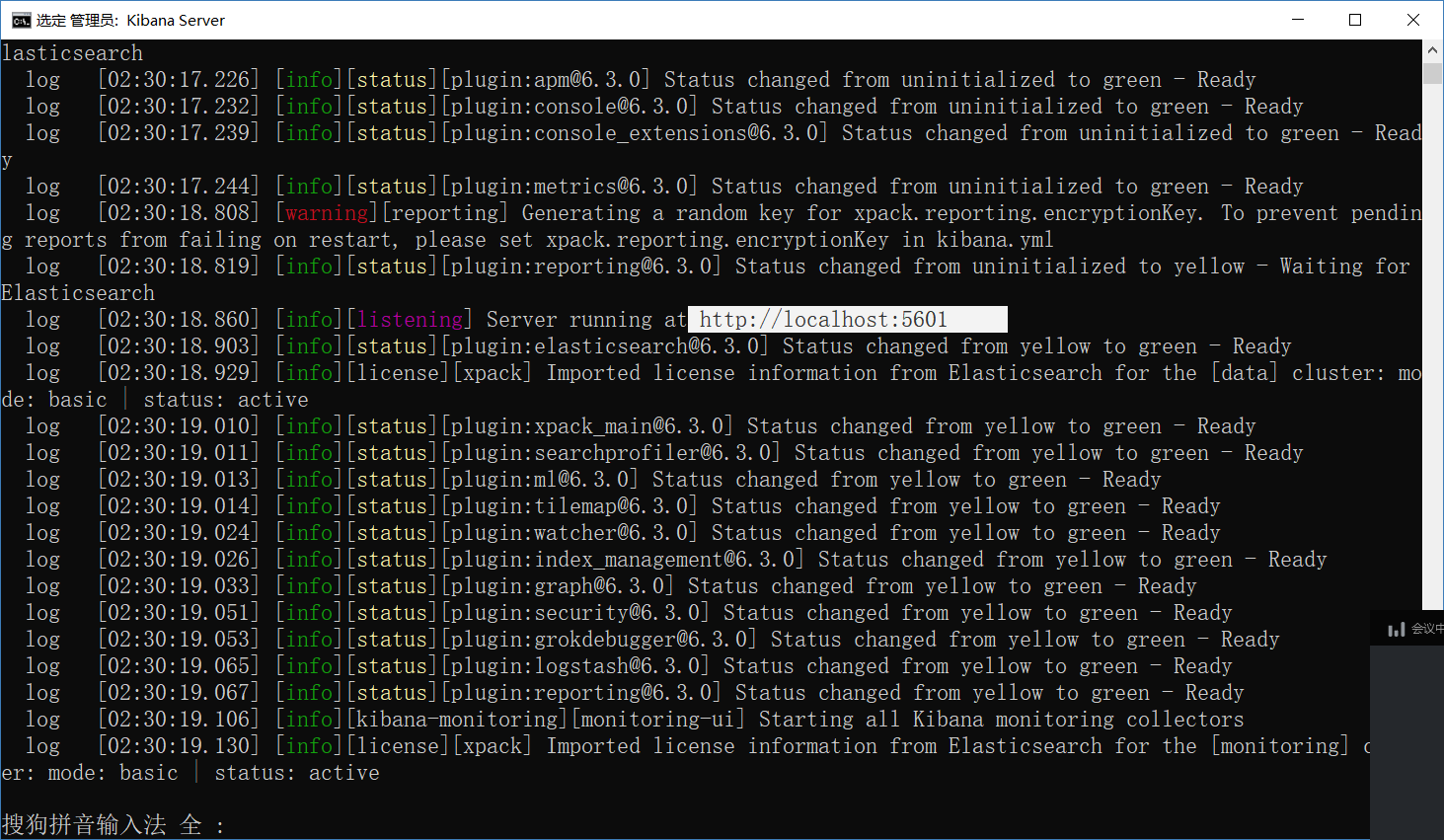Image resolution: width=1444 pixels, height=840 pixels.
Task: Click '[data]' cluster tag text
Action: pos(1245,373)
